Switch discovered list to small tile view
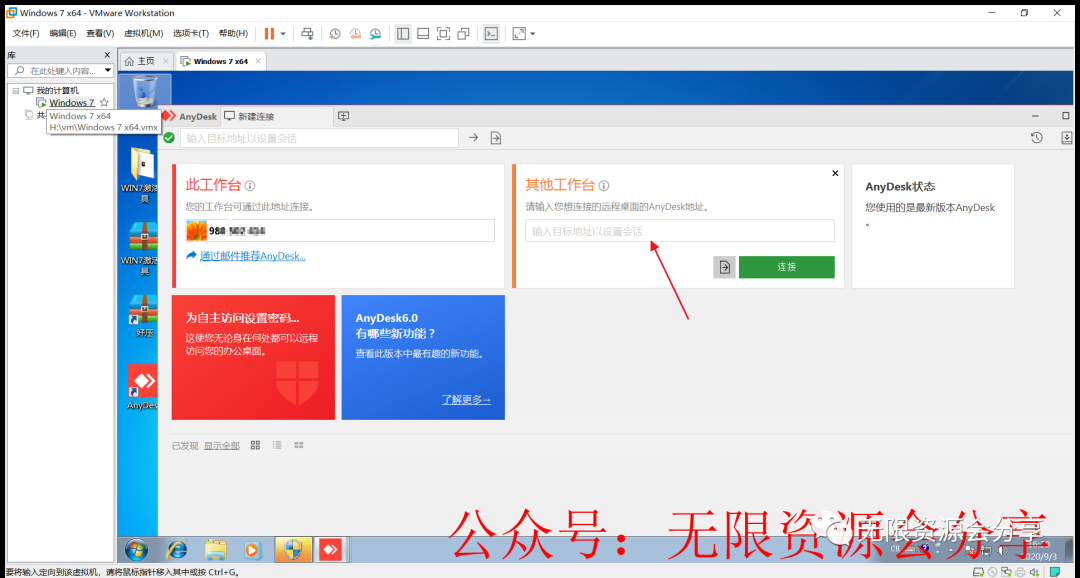The width and height of the screenshot is (1080, 578). point(299,445)
